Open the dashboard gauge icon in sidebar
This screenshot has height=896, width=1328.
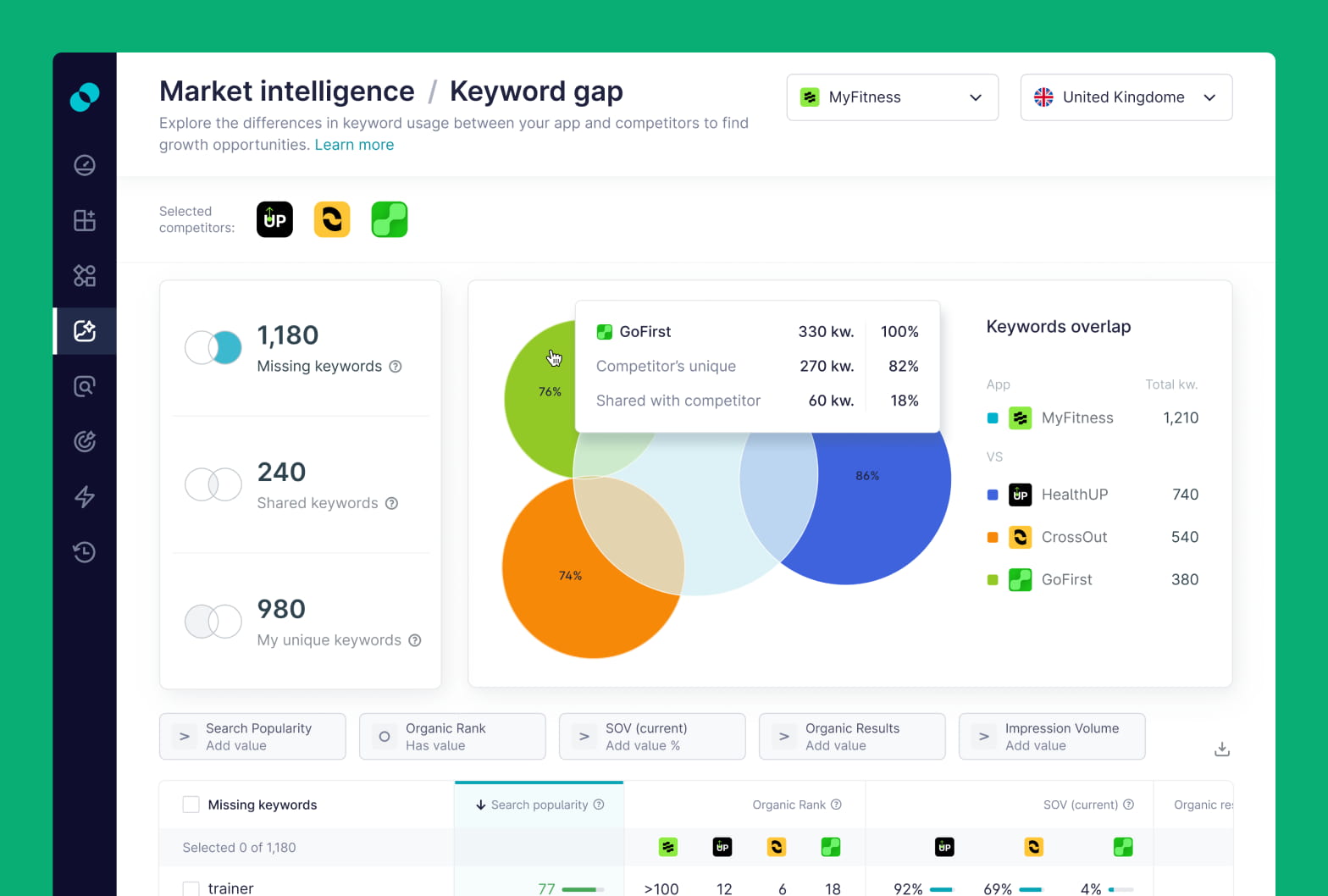click(x=85, y=165)
